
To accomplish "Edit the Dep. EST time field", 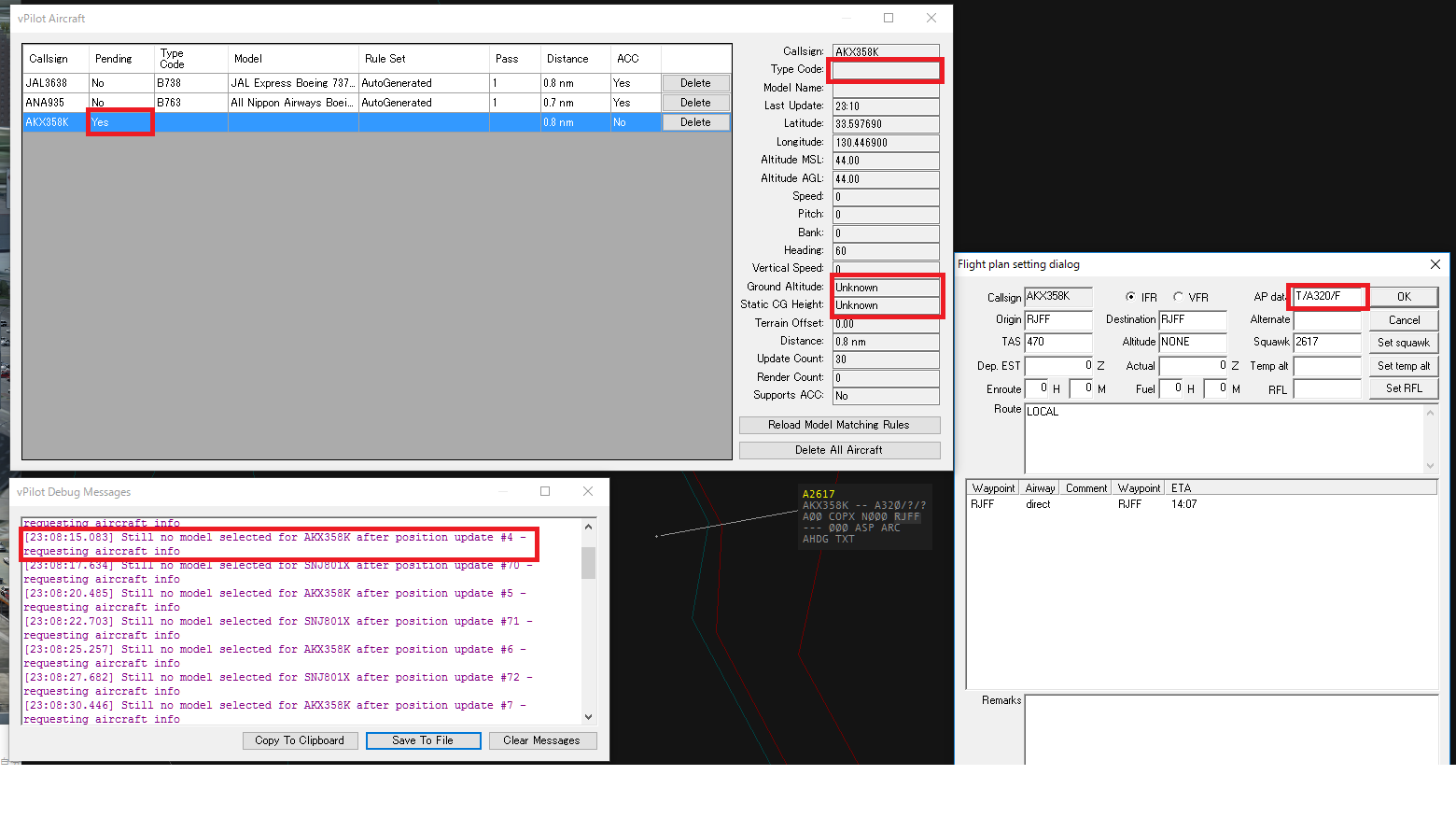I will [1059, 366].
